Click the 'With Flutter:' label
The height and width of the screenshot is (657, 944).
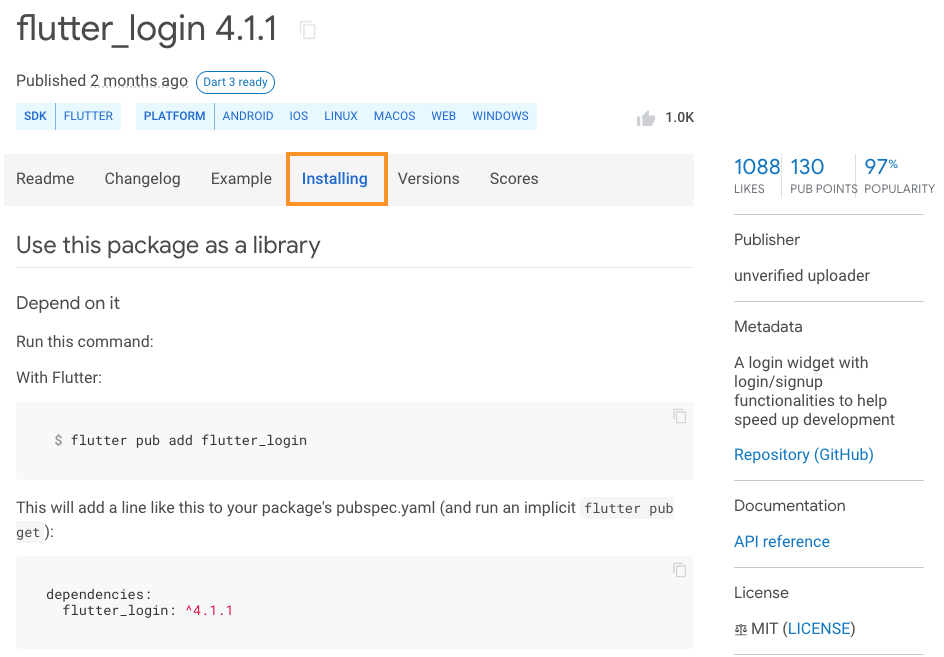pyautogui.click(x=59, y=378)
